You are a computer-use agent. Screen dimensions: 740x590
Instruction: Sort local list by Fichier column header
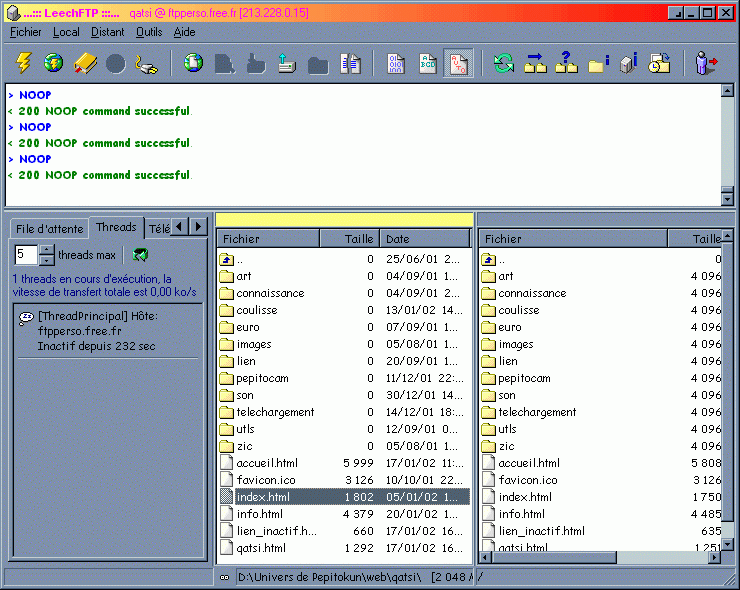pyautogui.click(x=268, y=239)
